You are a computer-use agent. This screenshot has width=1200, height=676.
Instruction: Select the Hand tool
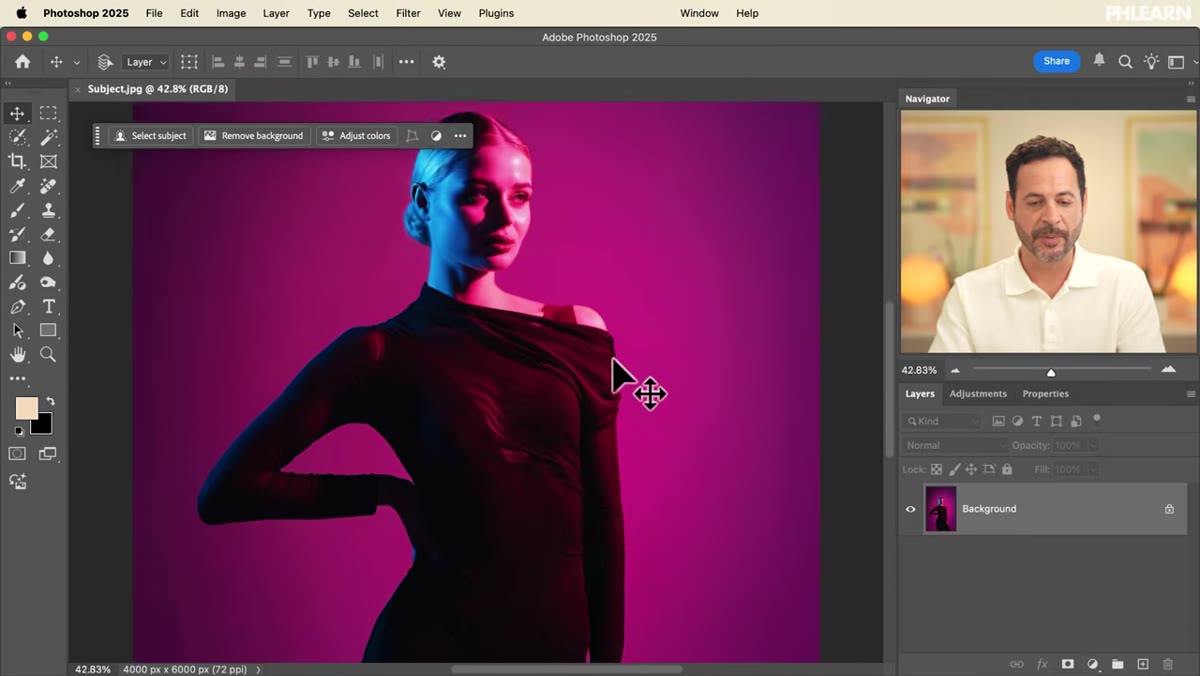[x=17, y=354]
